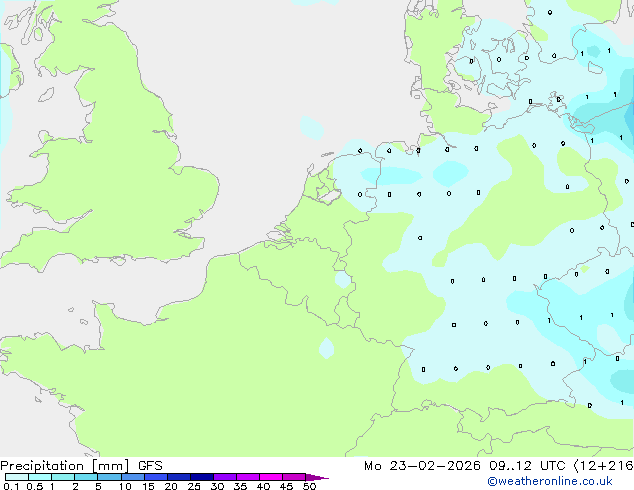The image size is (634, 490).
Task: Pick the 15–20 mm legend color swatch
Action: coord(156,477)
